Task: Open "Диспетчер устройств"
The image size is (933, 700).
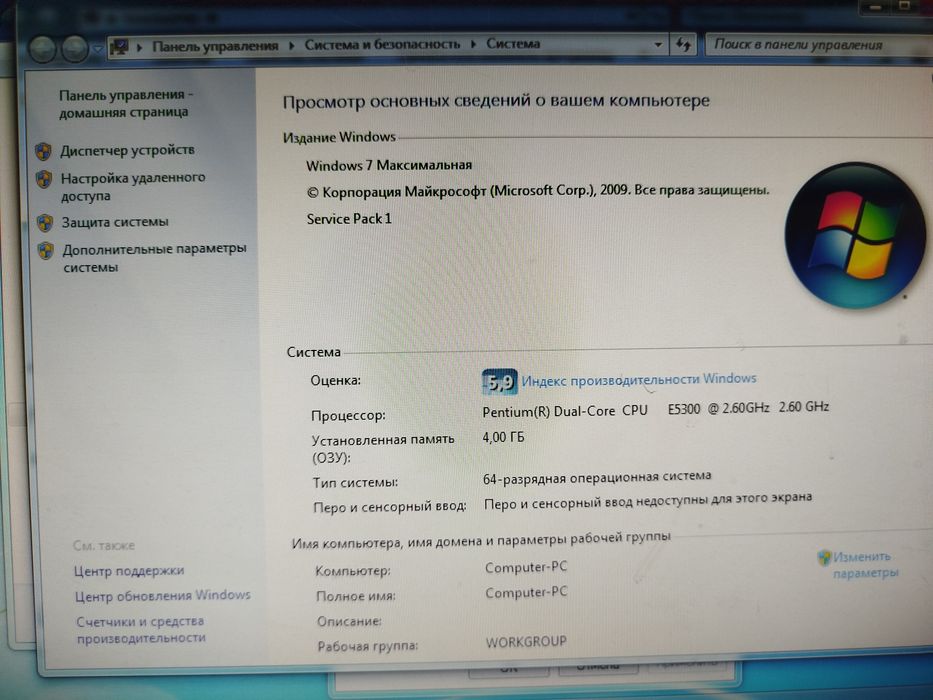Action: [x=127, y=150]
